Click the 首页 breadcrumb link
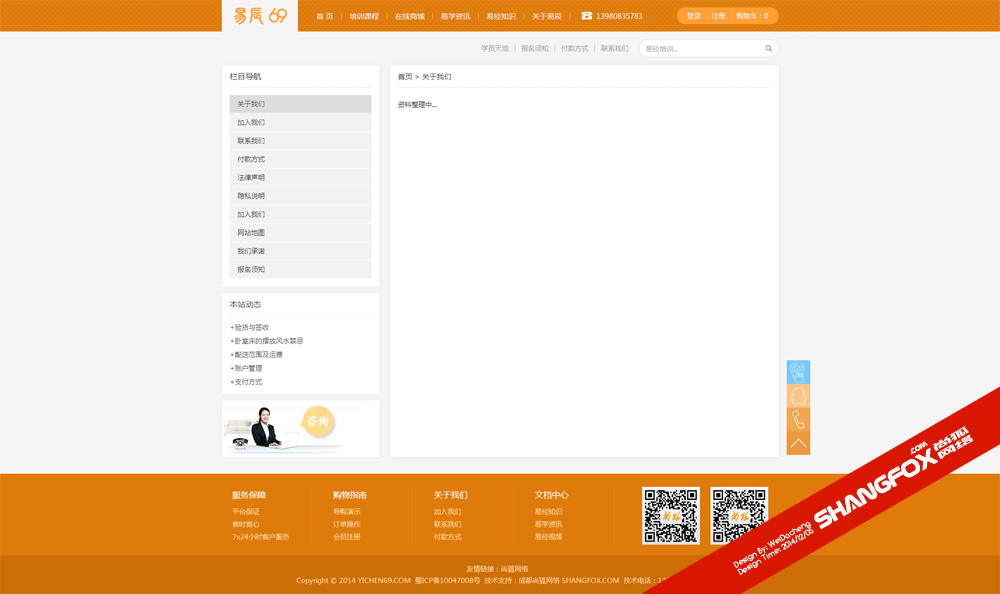 [x=405, y=77]
